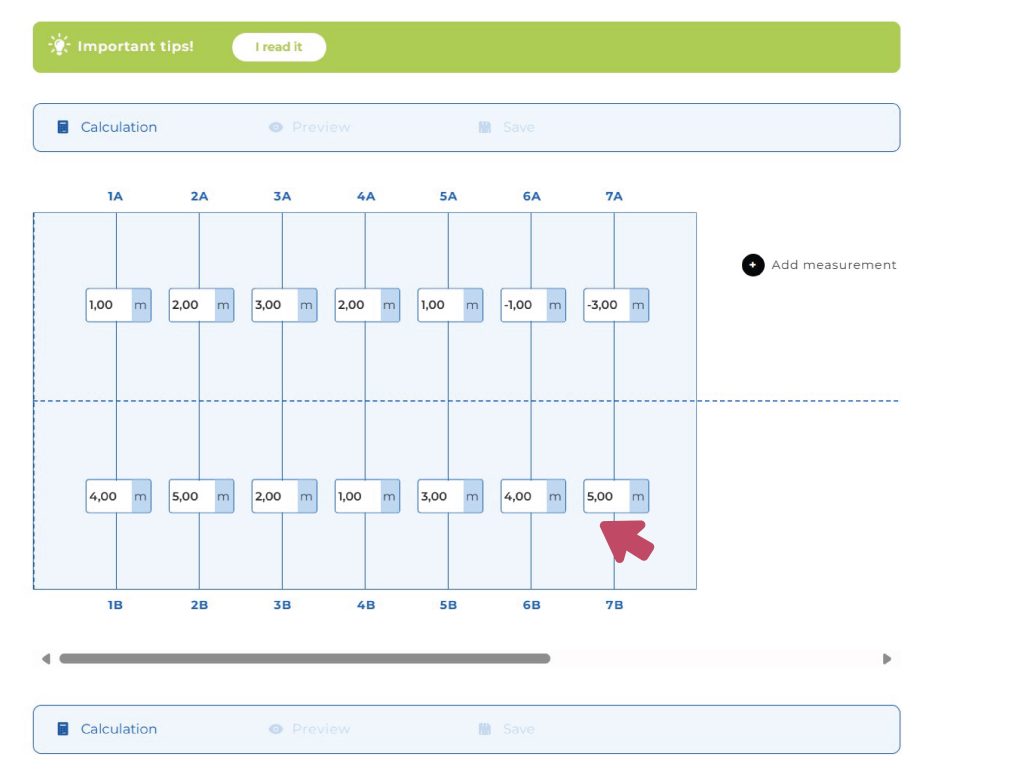Click the calculator icon in the top toolbar

pos(63,127)
